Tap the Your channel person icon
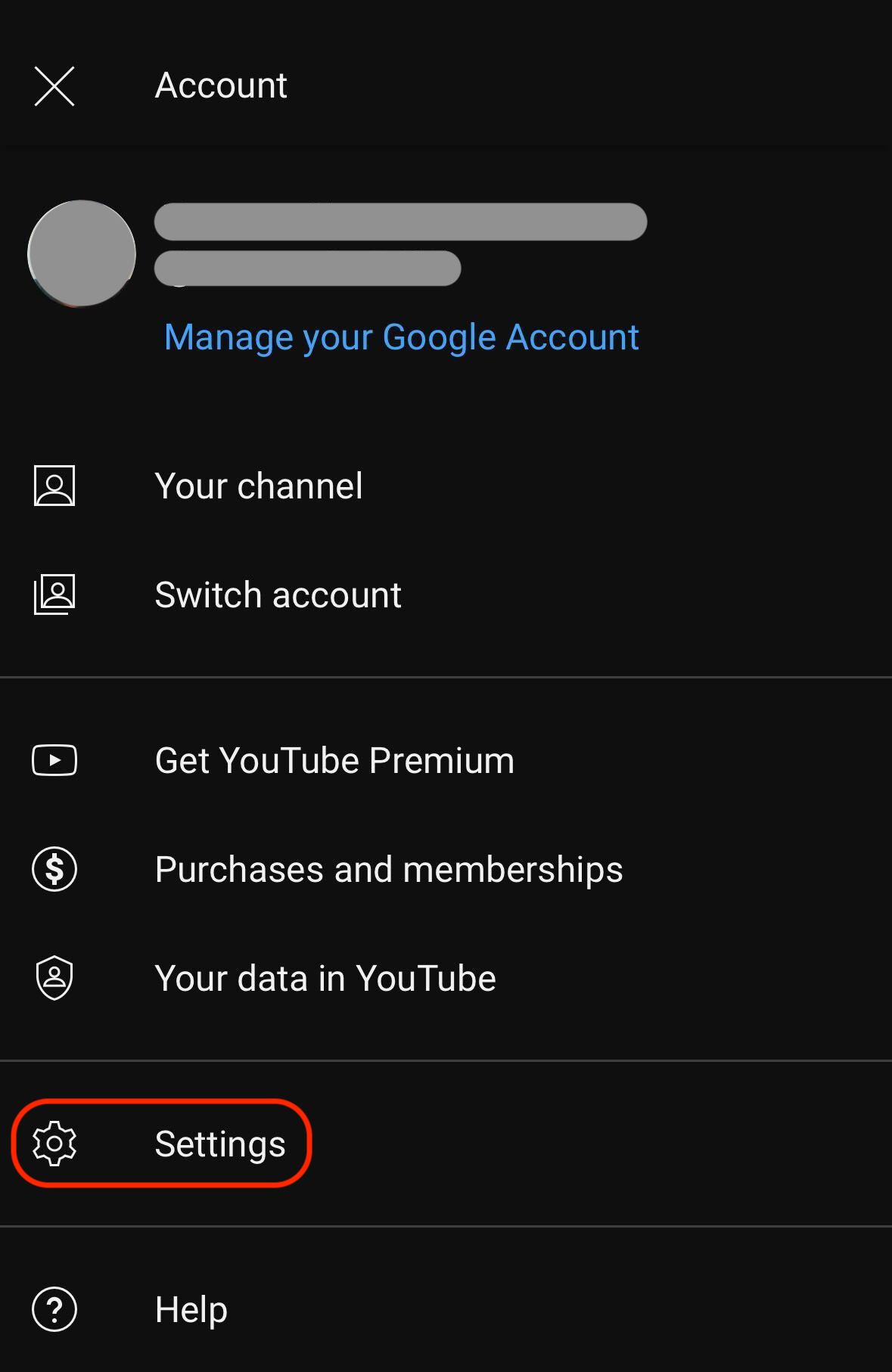 point(54,486)
